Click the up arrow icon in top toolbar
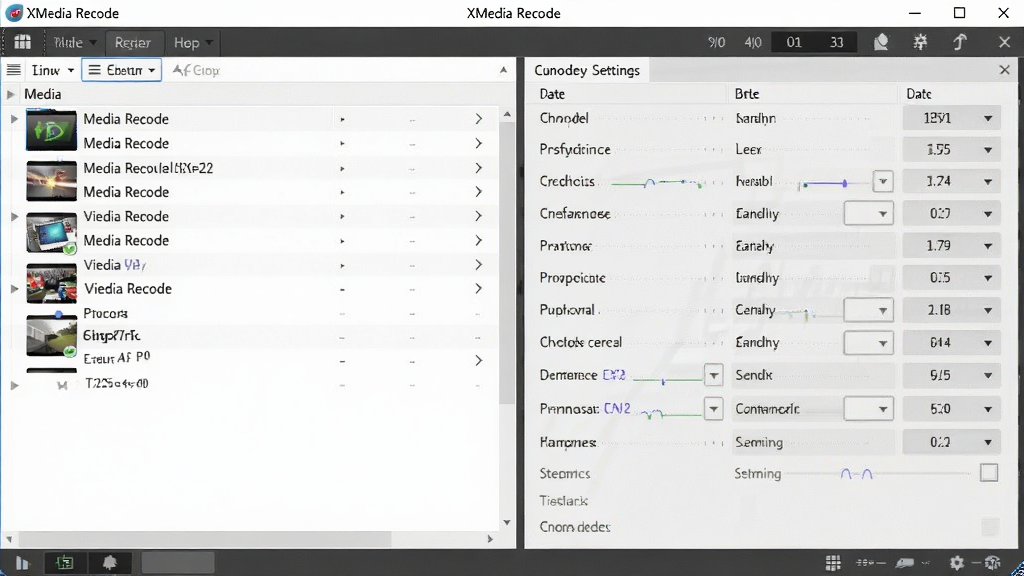This screenshot has height=576, width=1024. click(x=959, y=42)
